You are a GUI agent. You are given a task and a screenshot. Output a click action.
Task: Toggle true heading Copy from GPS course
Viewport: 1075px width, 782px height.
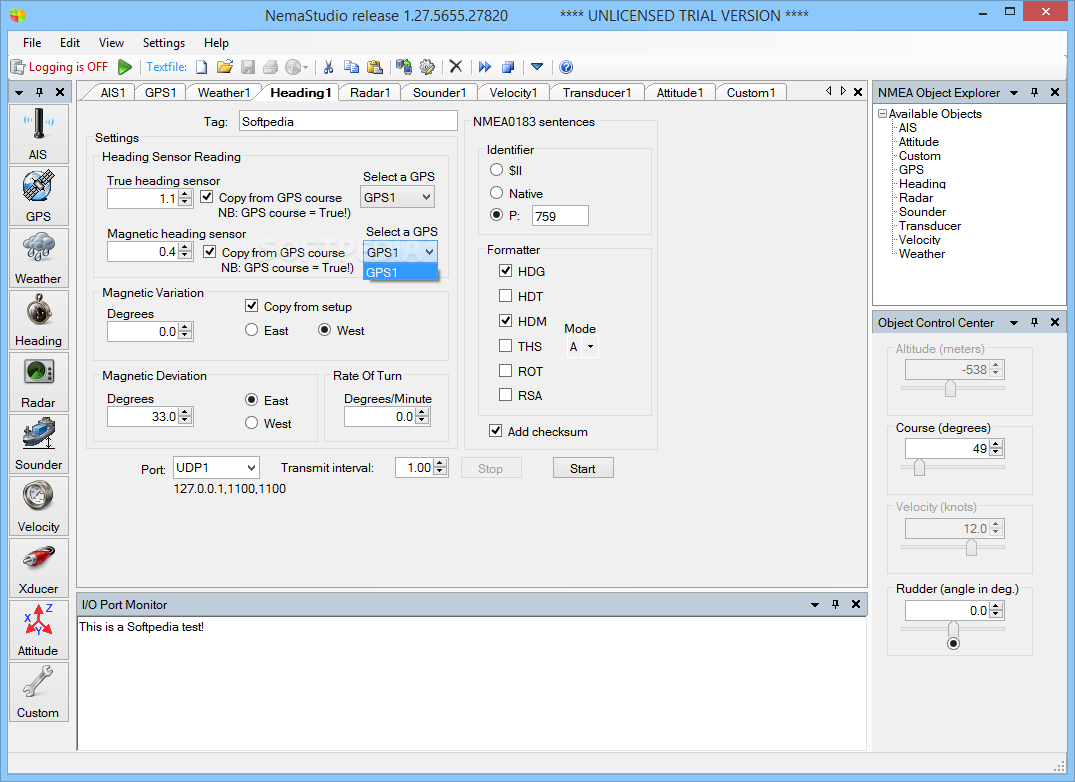(x=207, y=197)
